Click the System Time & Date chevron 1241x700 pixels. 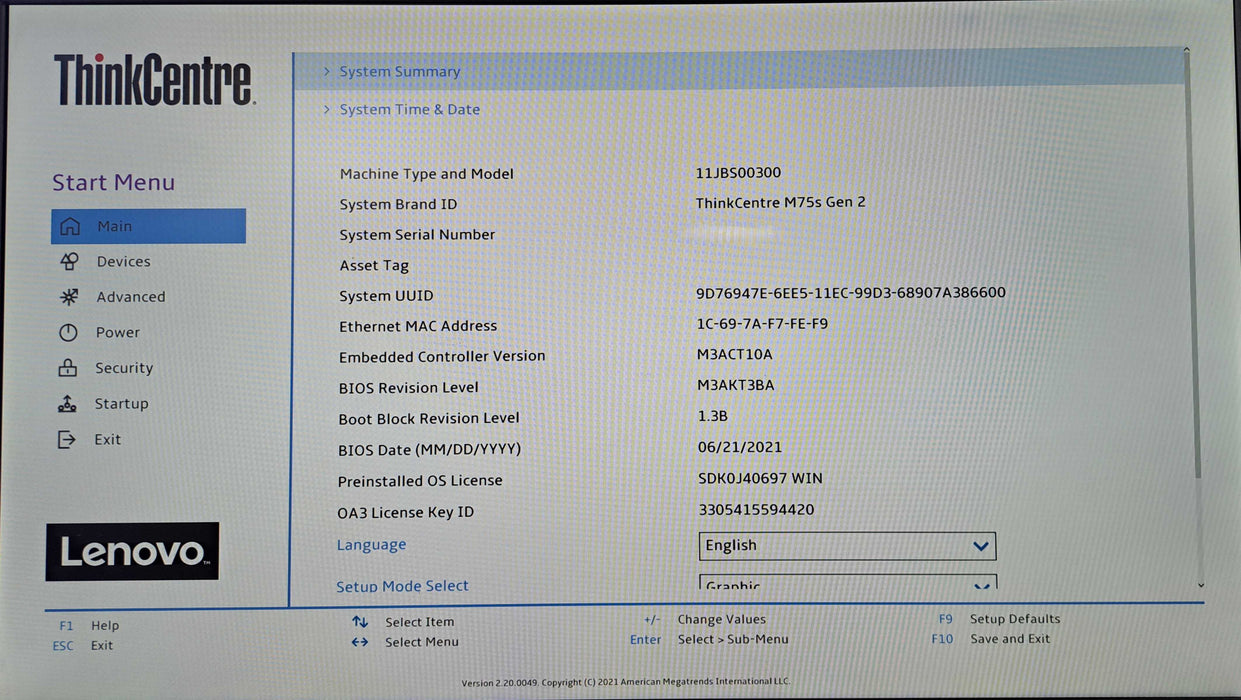326,109
